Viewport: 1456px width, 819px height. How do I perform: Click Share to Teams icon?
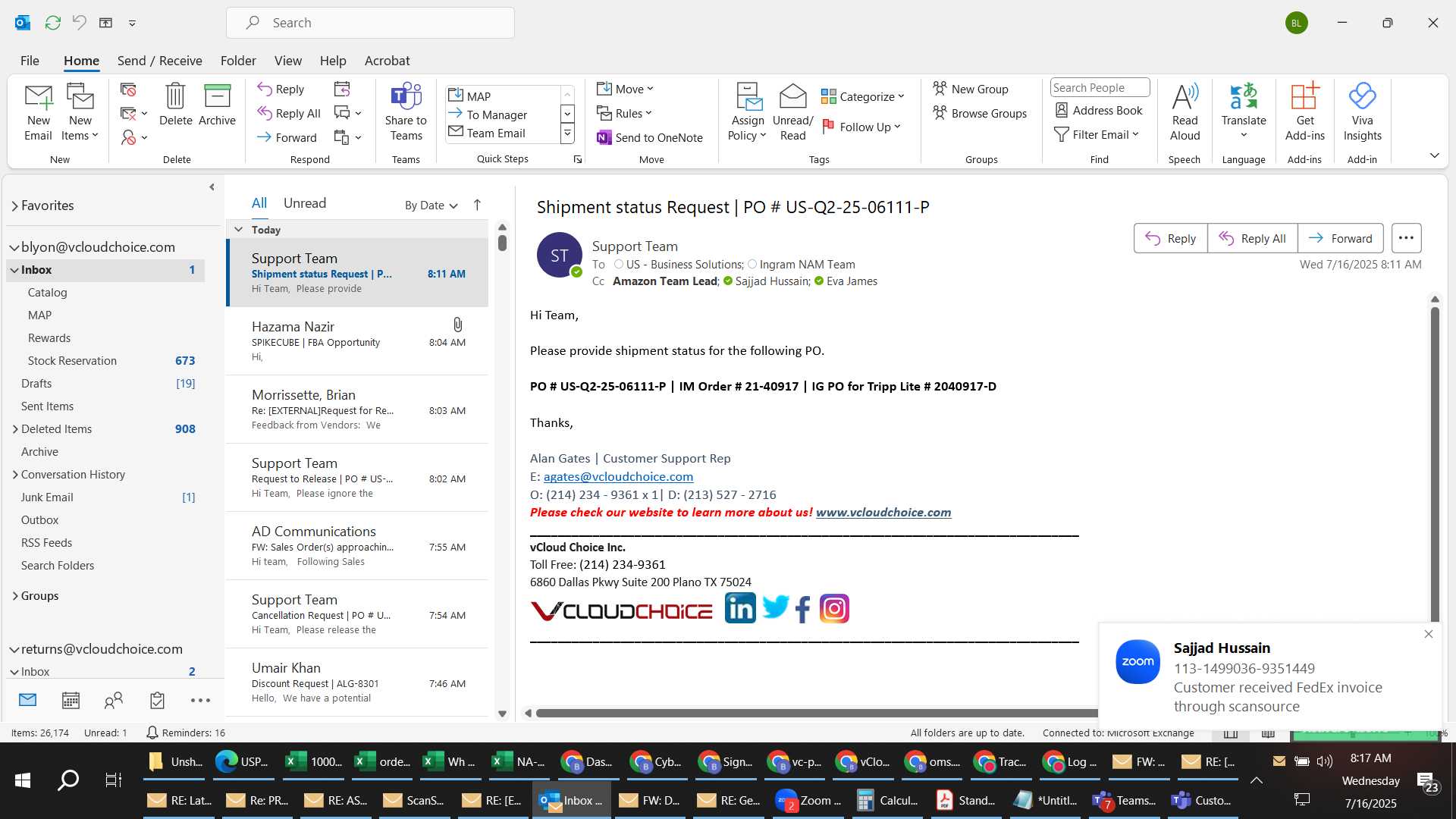(x=406, y=111)
